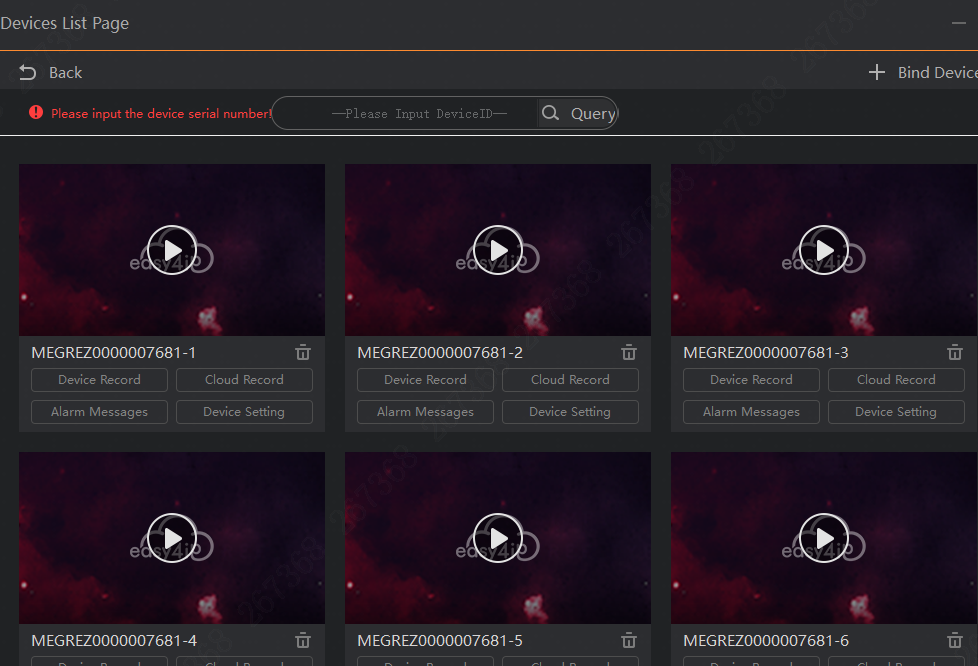Screen dimensions: 978x666
Task: Go back using the Back label
Action: pos(65,73)
